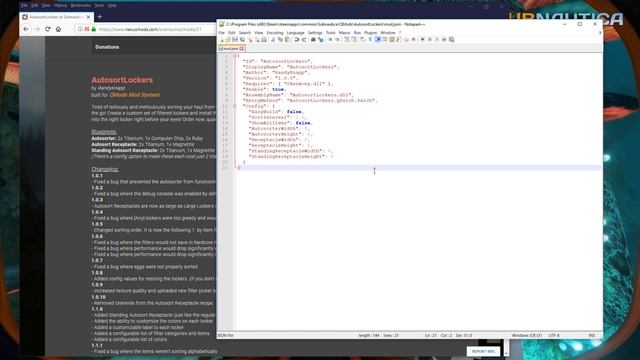Click the Redo arrow in Notepad++ toolbar
The width and height of the screenshot is (640, 360).
pos(304,40)
